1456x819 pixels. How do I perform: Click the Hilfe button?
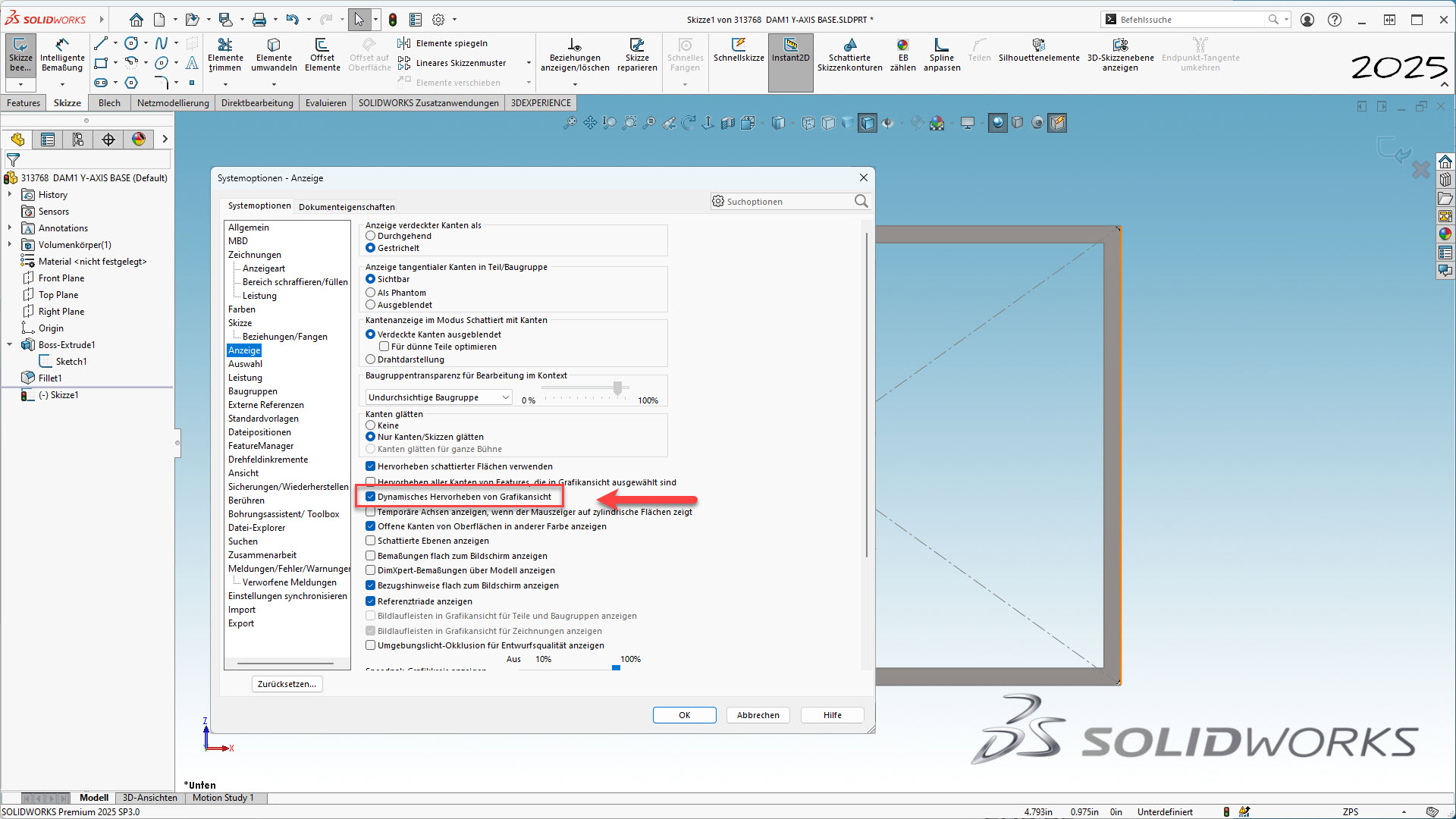[832, 715]
